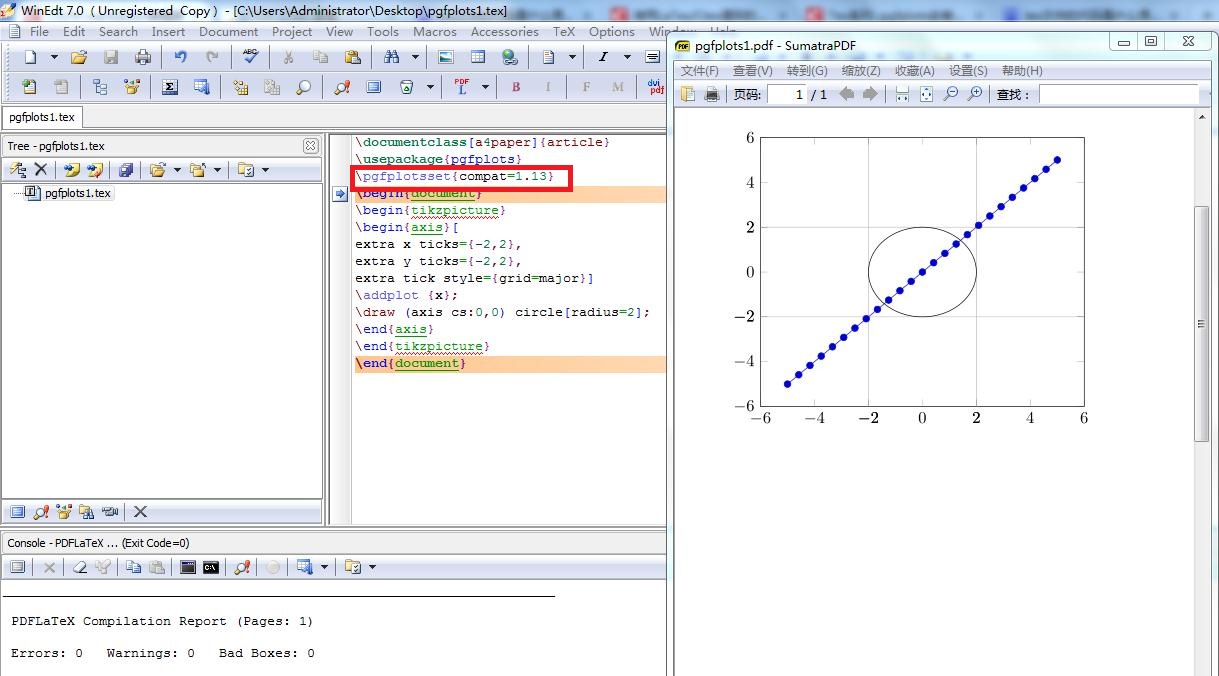Click the Paste clipboard icon
The image size is (1219, 676).
click(x=351, y=57)
